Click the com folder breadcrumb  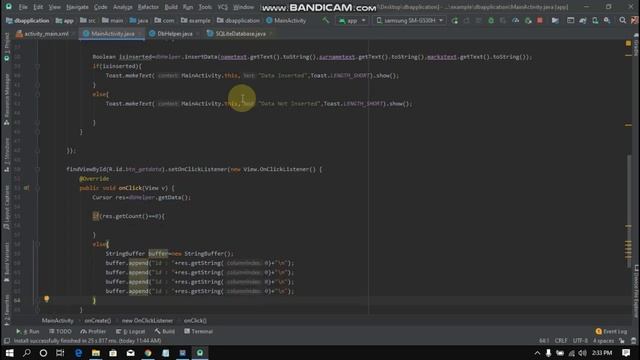164,20
